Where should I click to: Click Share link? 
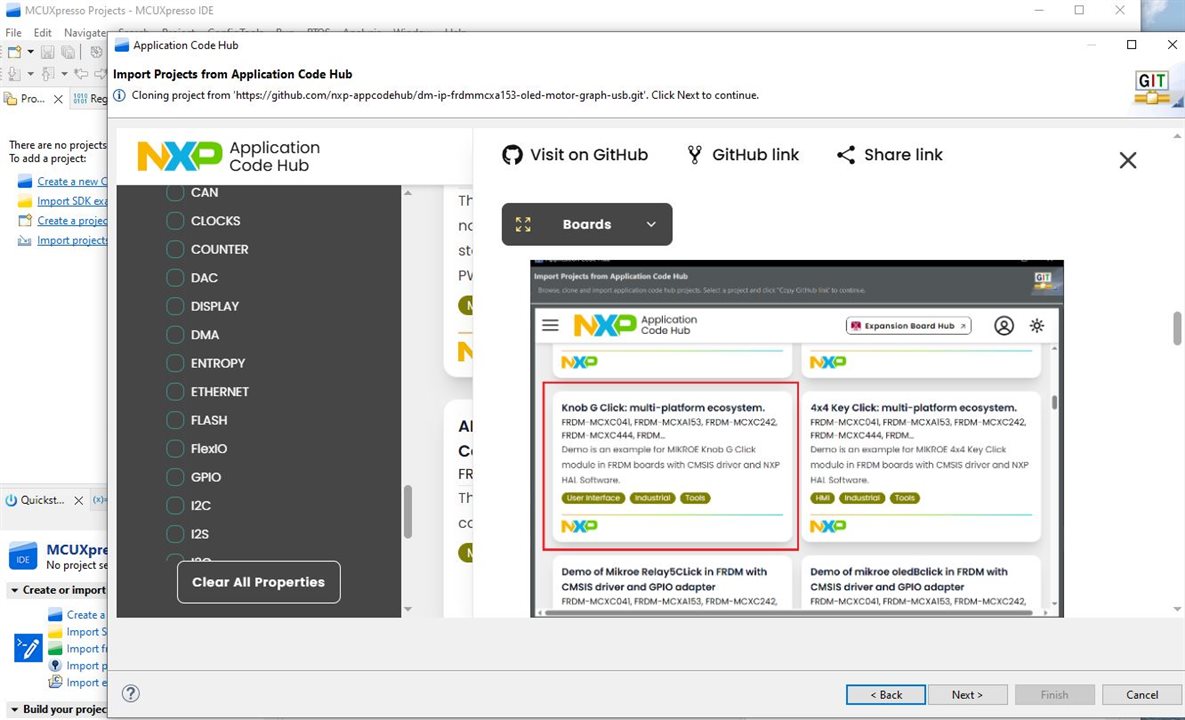[890, 155]
